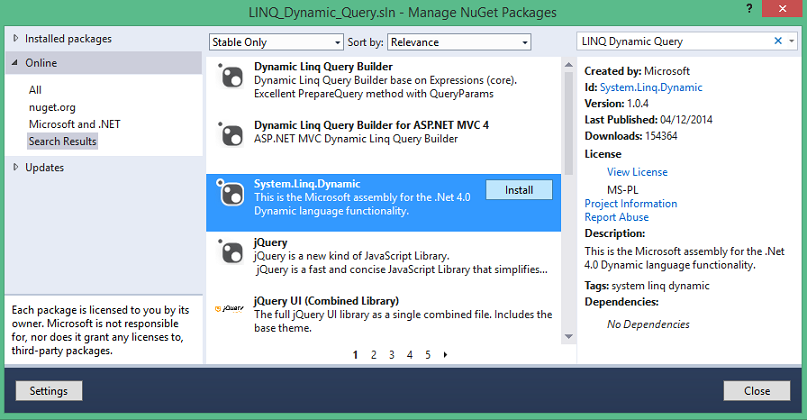Viewport: 807px width, 420px height.
Task: Select the All source under Online
Action: point(35,90)
